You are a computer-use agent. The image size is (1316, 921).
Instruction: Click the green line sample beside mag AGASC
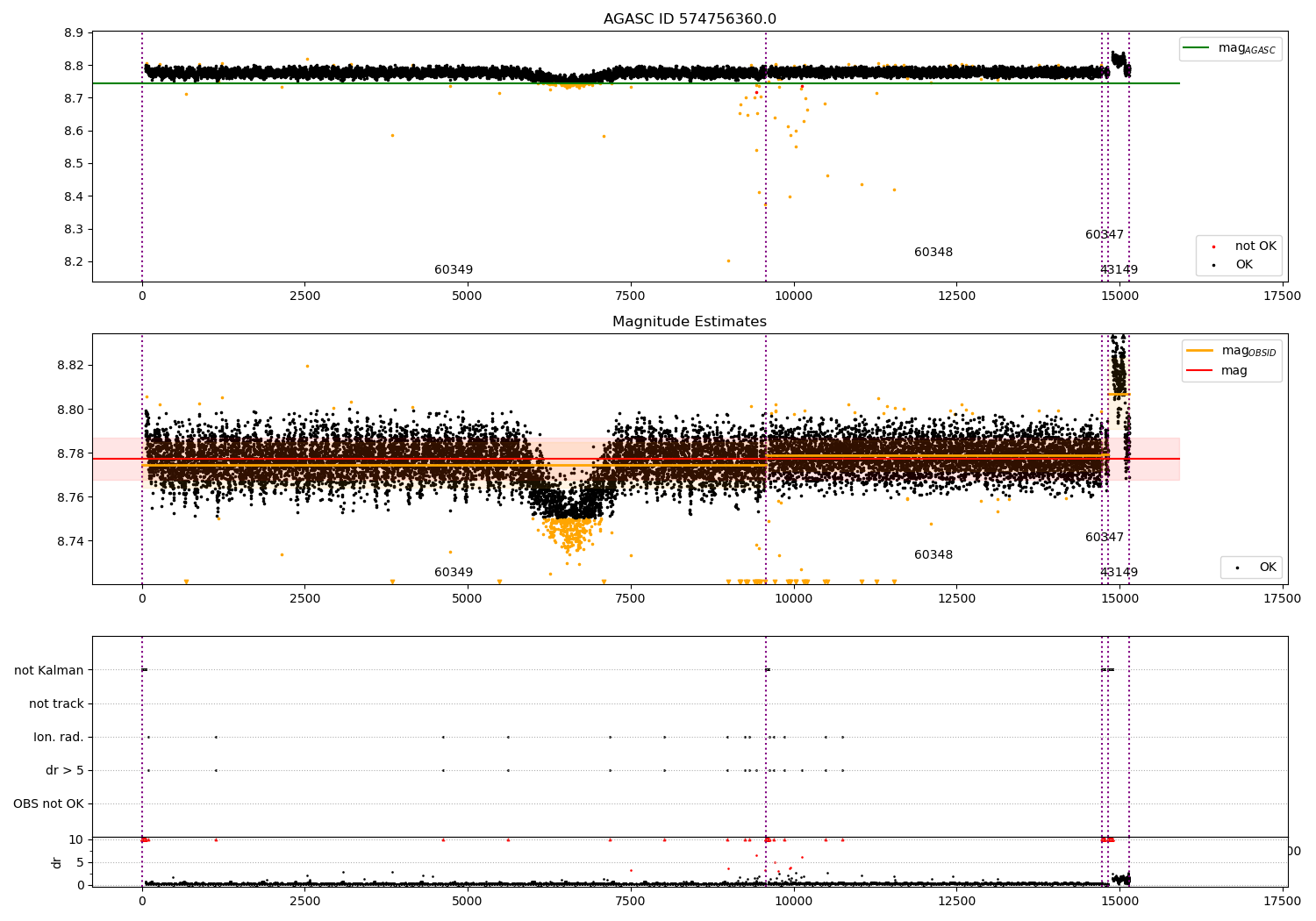tap(1197, 48)
